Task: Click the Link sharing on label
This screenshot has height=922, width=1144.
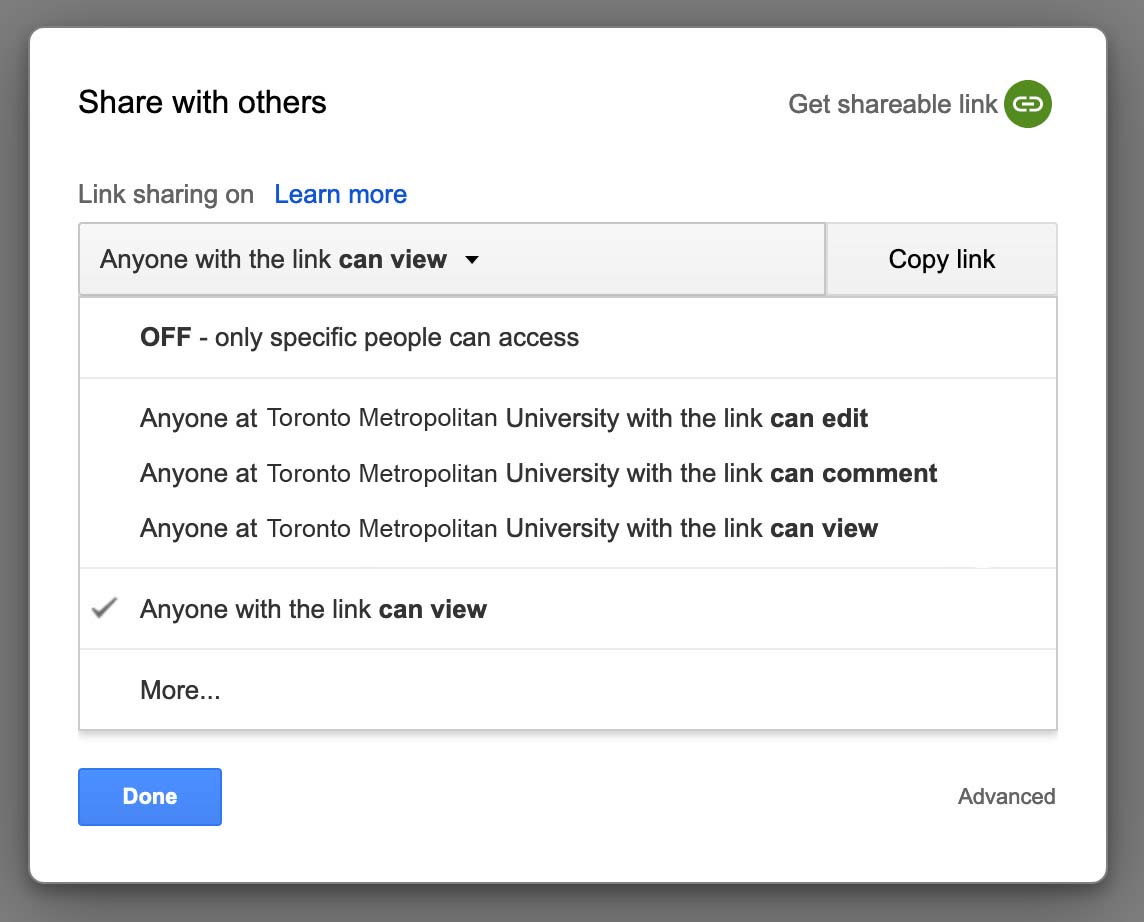Action: (166, 194)
